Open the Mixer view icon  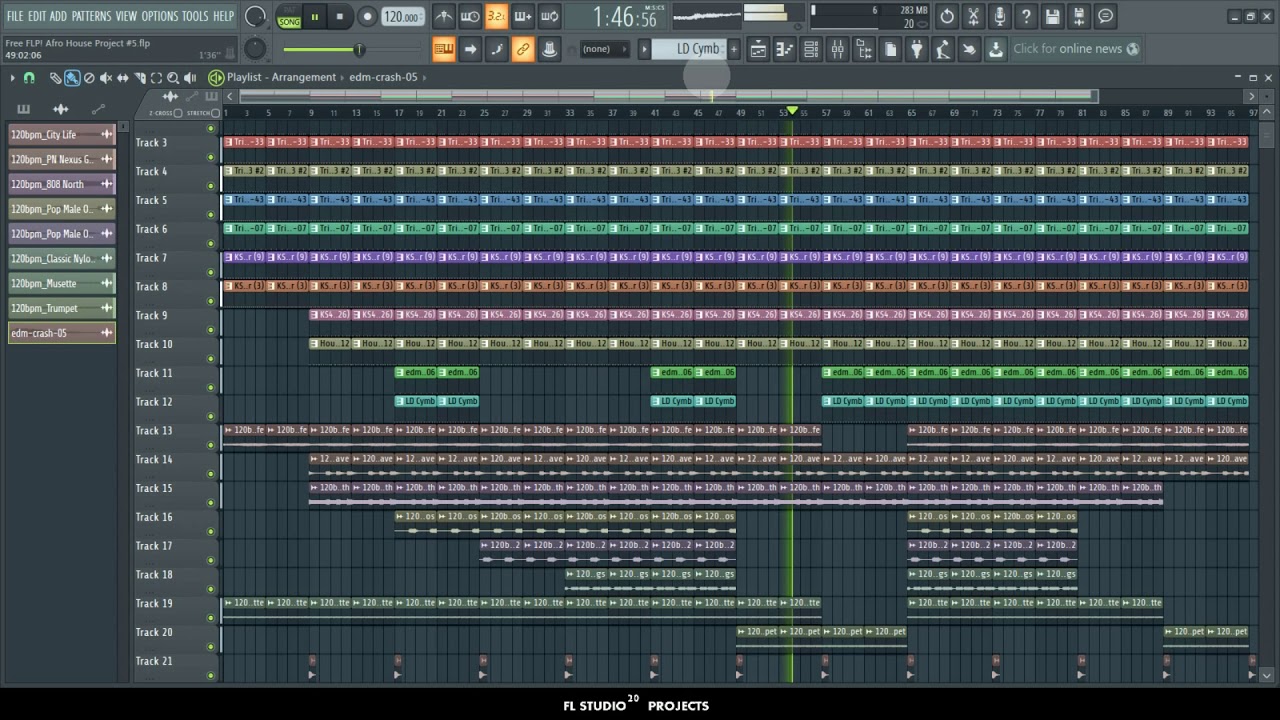pos(838,49)
